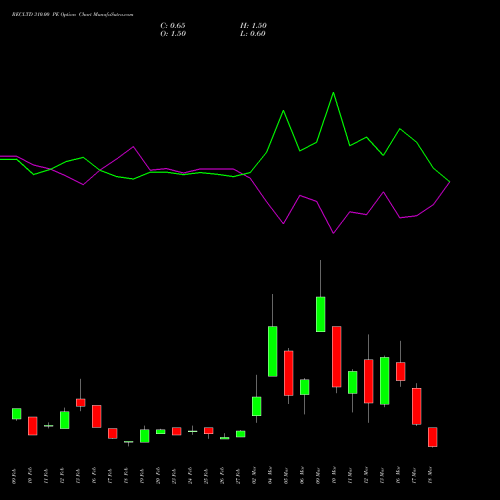Click the red candlestick for 16 Feb
Image resolution: width=500 pixels, height=500 pixels.
click(x=97, y=416)
